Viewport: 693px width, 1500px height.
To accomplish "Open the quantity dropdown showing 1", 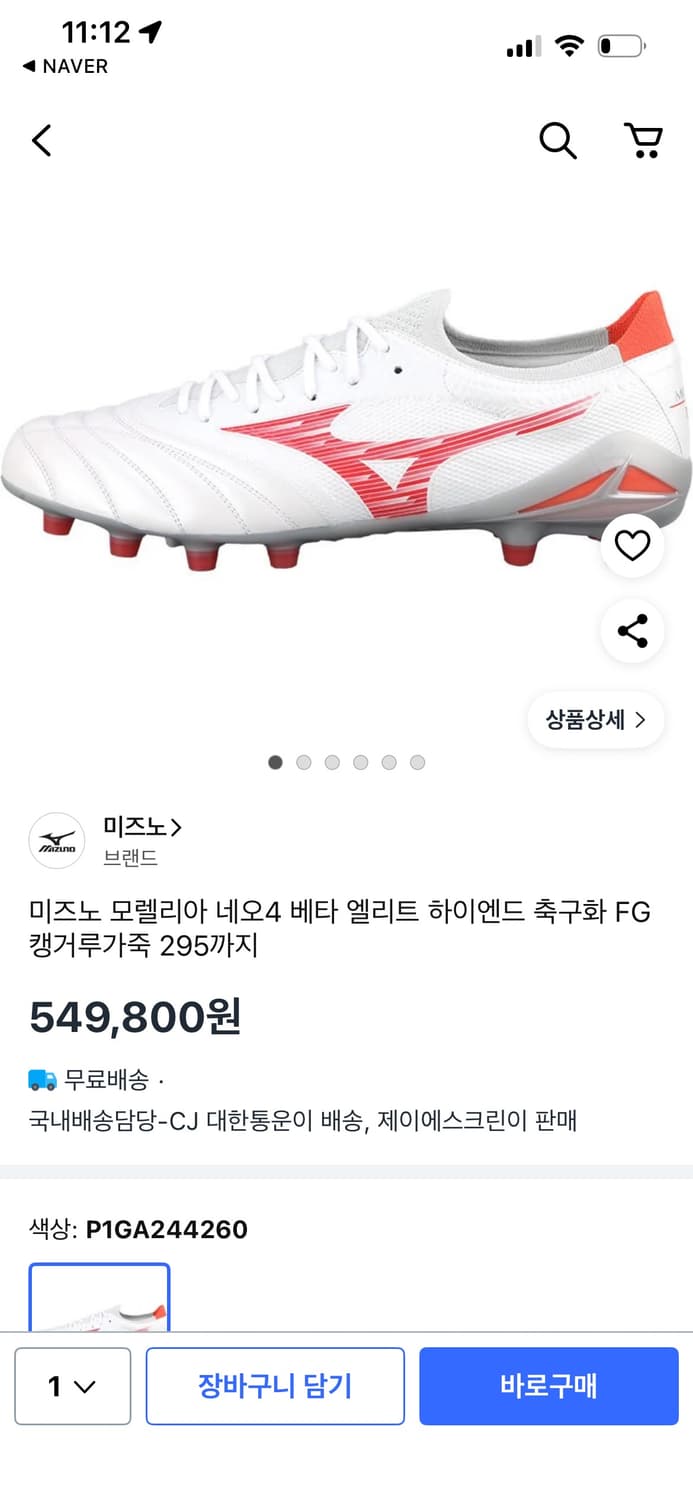I will [72, 1386].
